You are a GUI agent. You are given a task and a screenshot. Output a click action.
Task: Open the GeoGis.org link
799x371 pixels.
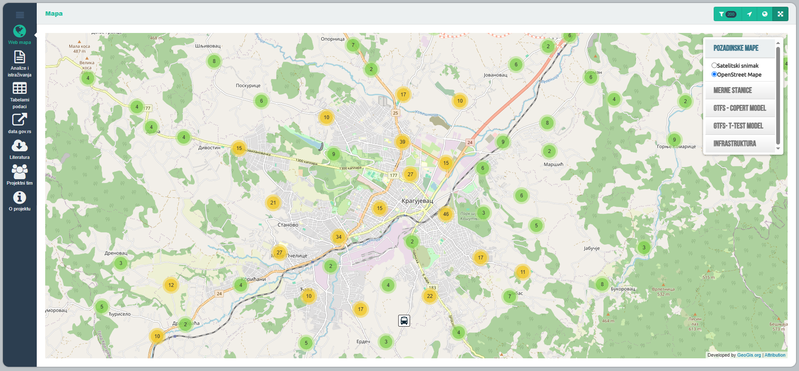pos(749,355)
